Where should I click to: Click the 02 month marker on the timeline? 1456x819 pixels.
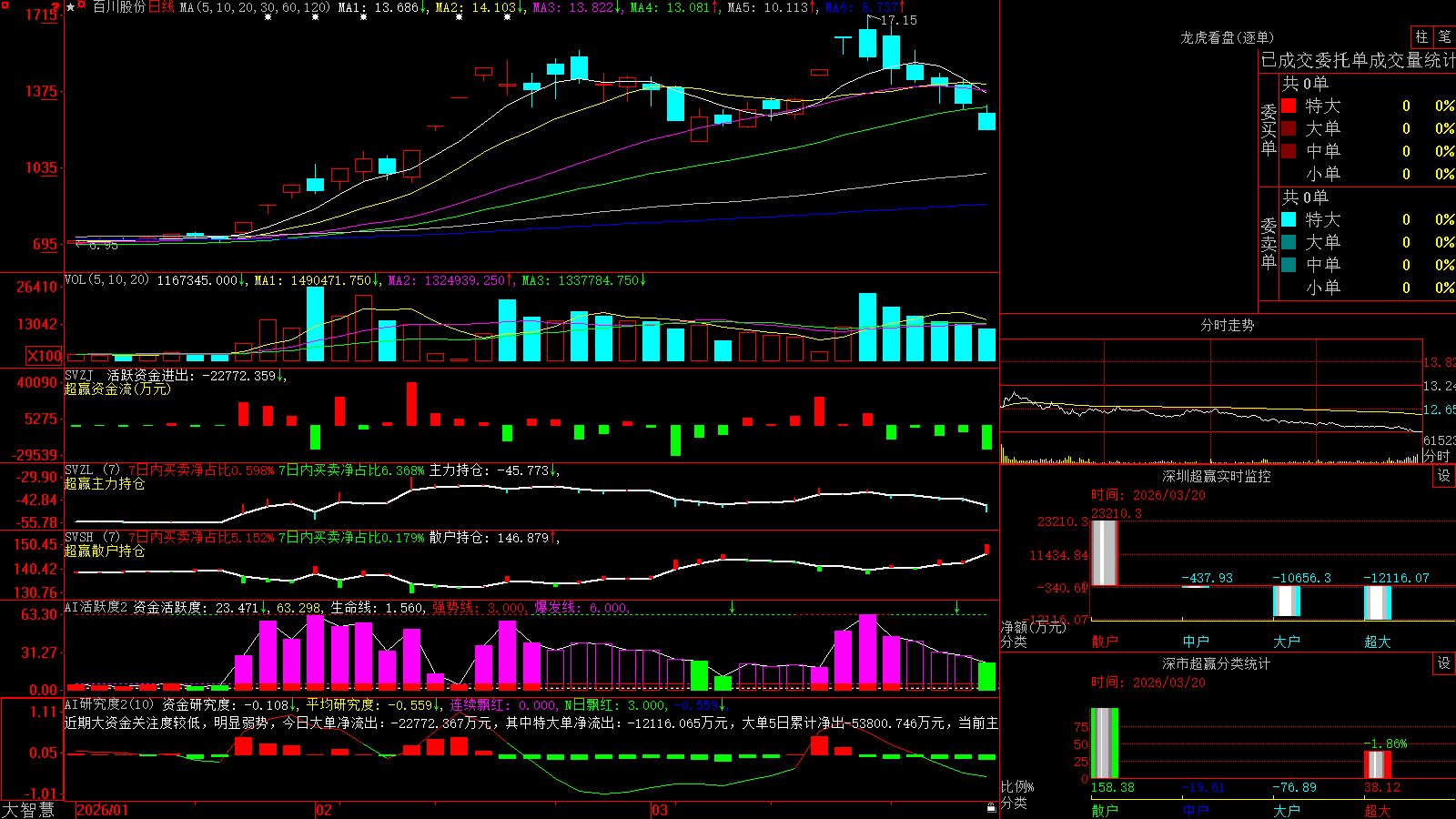pyautogui.click(x=323, y=810)
